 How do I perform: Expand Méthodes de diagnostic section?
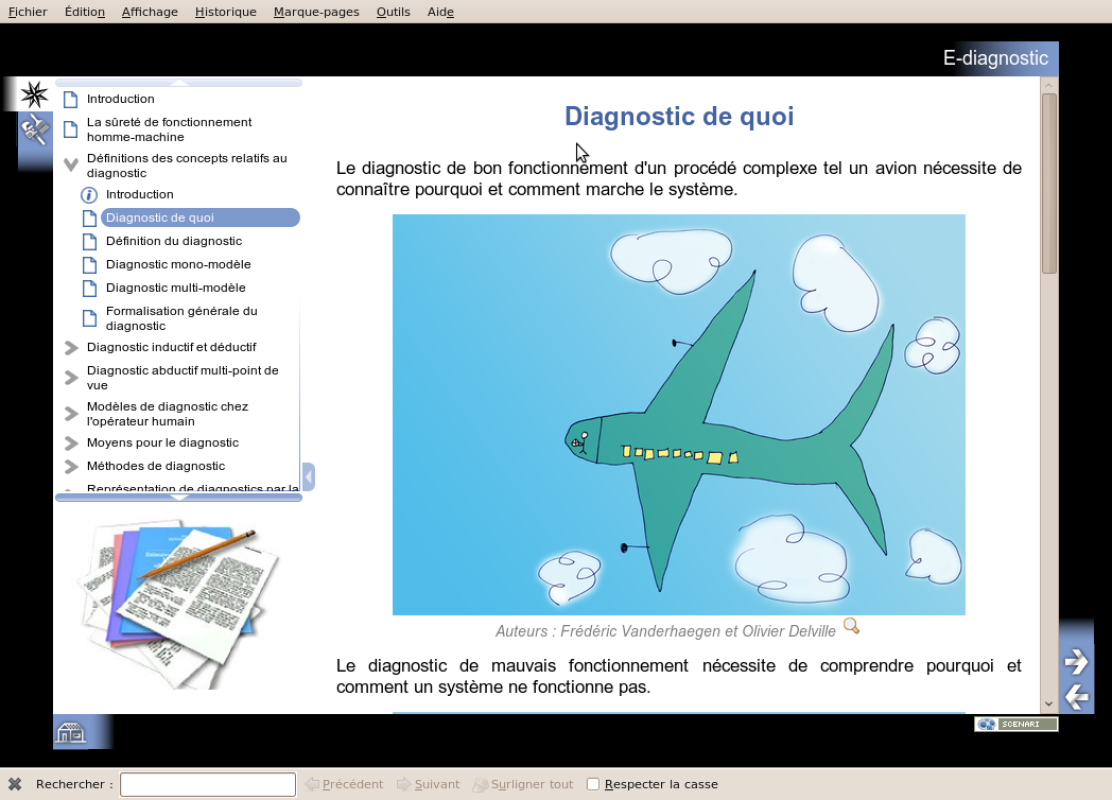(71, 467)
